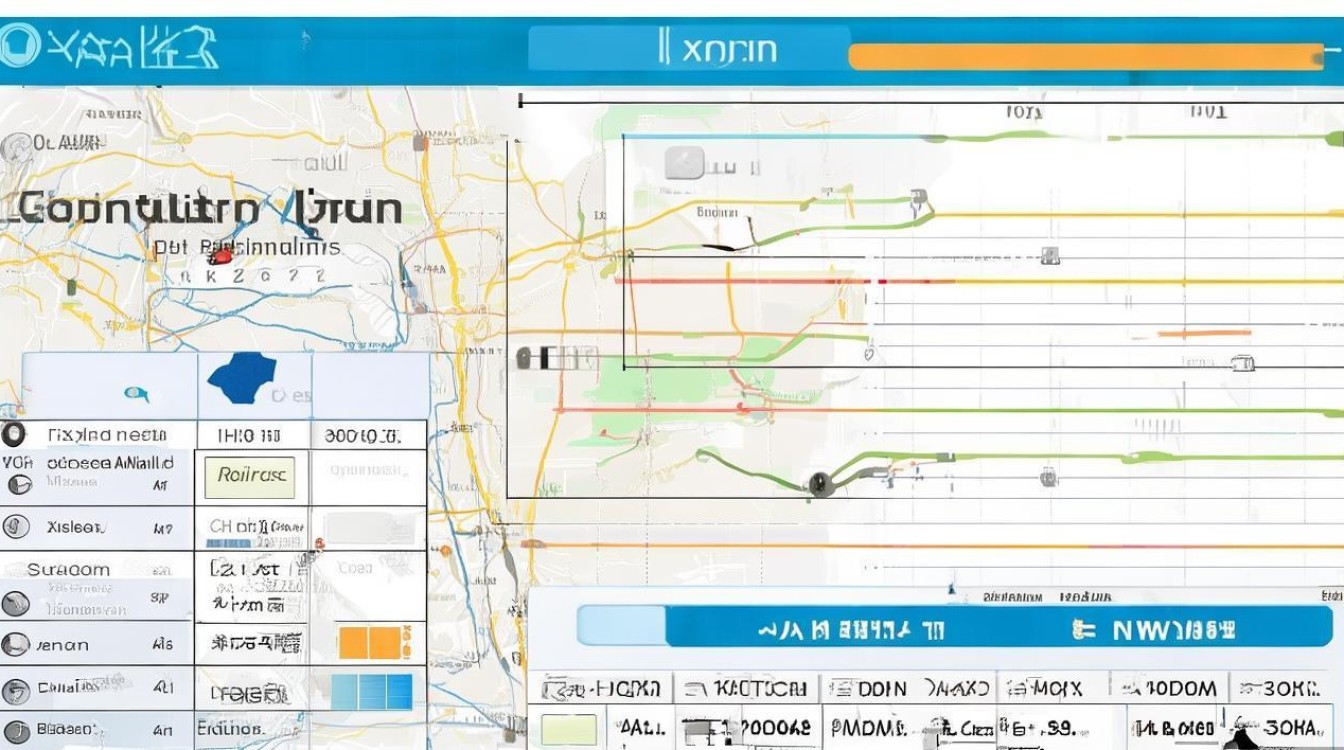This screenshot has height=750, width=1344.
Task: Toggle the round button in Chai row
Action: click(x=15, y=689)
